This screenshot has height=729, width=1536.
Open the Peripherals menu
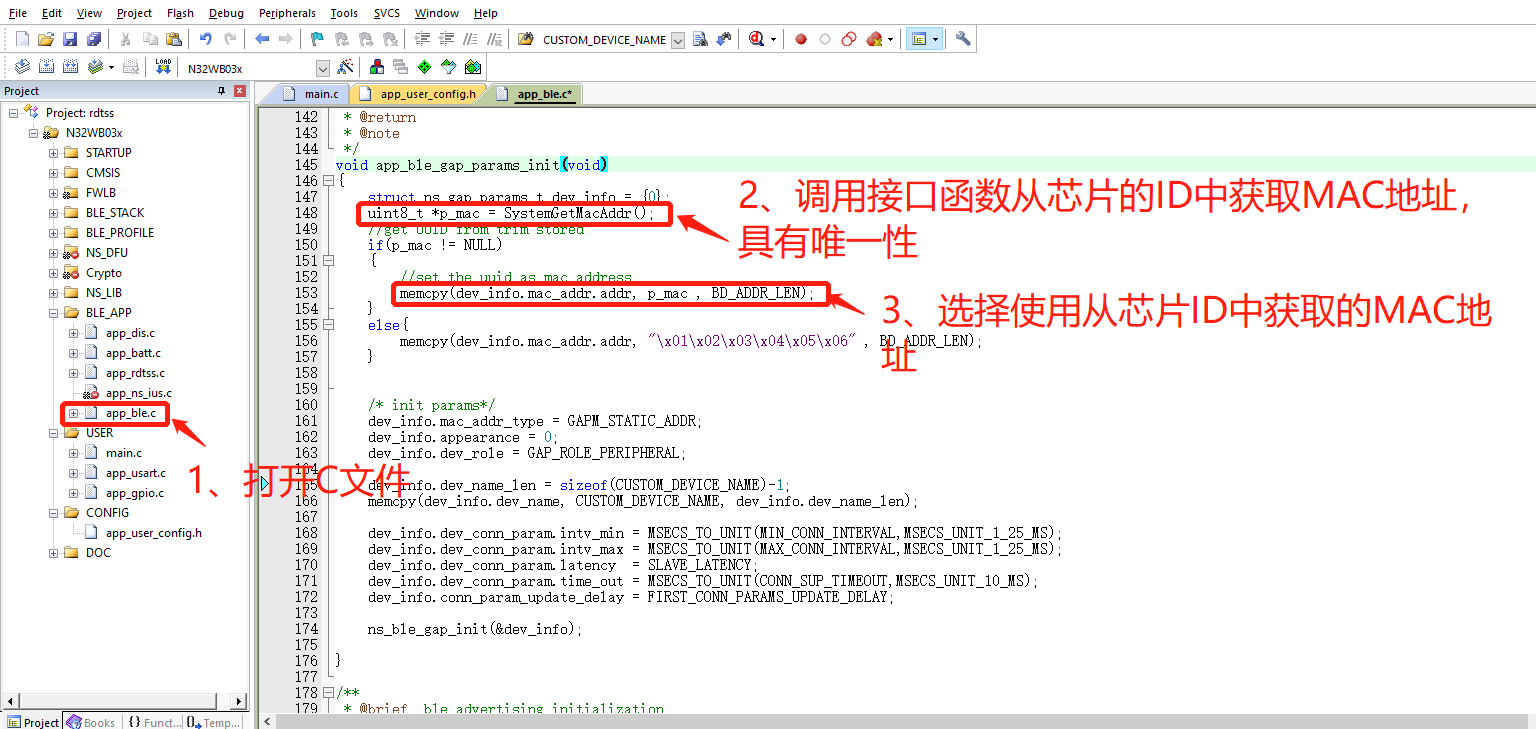286,13
